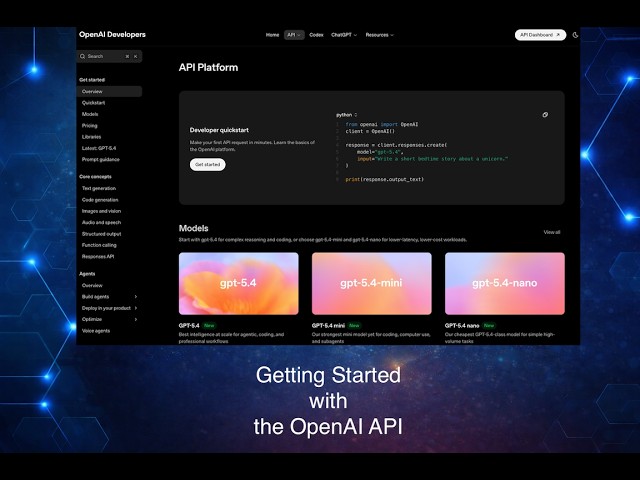640x480 pixels.
Task: Open Responses API in sidebar
Action: 98,257
